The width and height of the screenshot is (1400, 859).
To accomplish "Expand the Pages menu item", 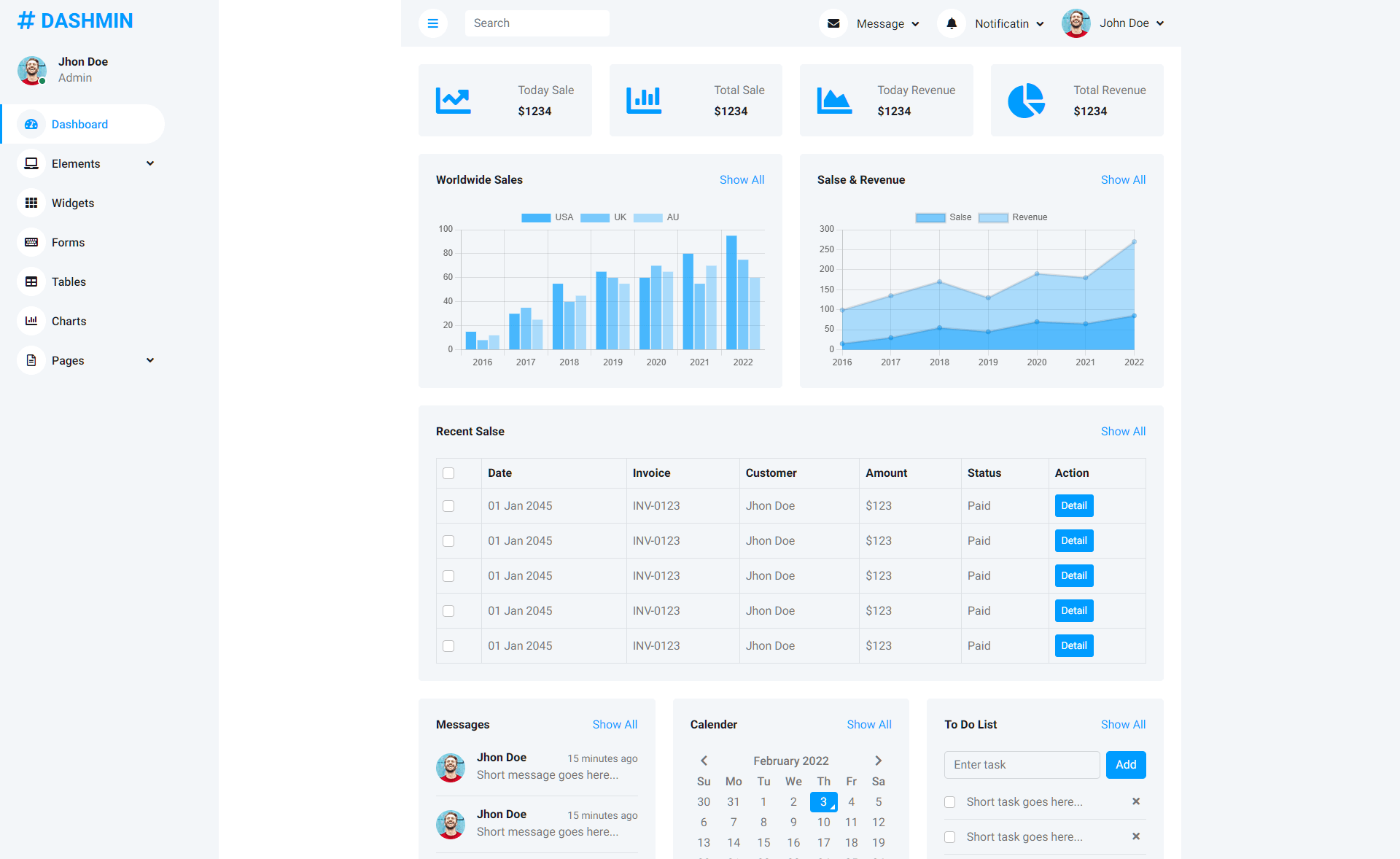I will point(88,360).
